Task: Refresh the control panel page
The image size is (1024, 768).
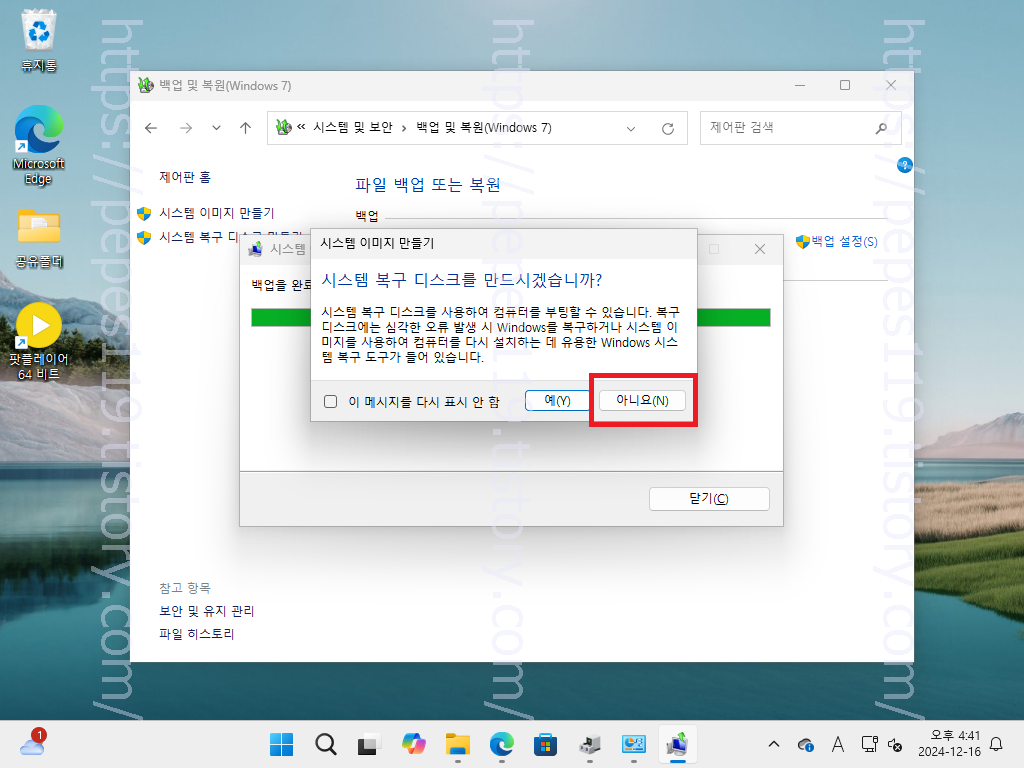Action: point(667,129)
